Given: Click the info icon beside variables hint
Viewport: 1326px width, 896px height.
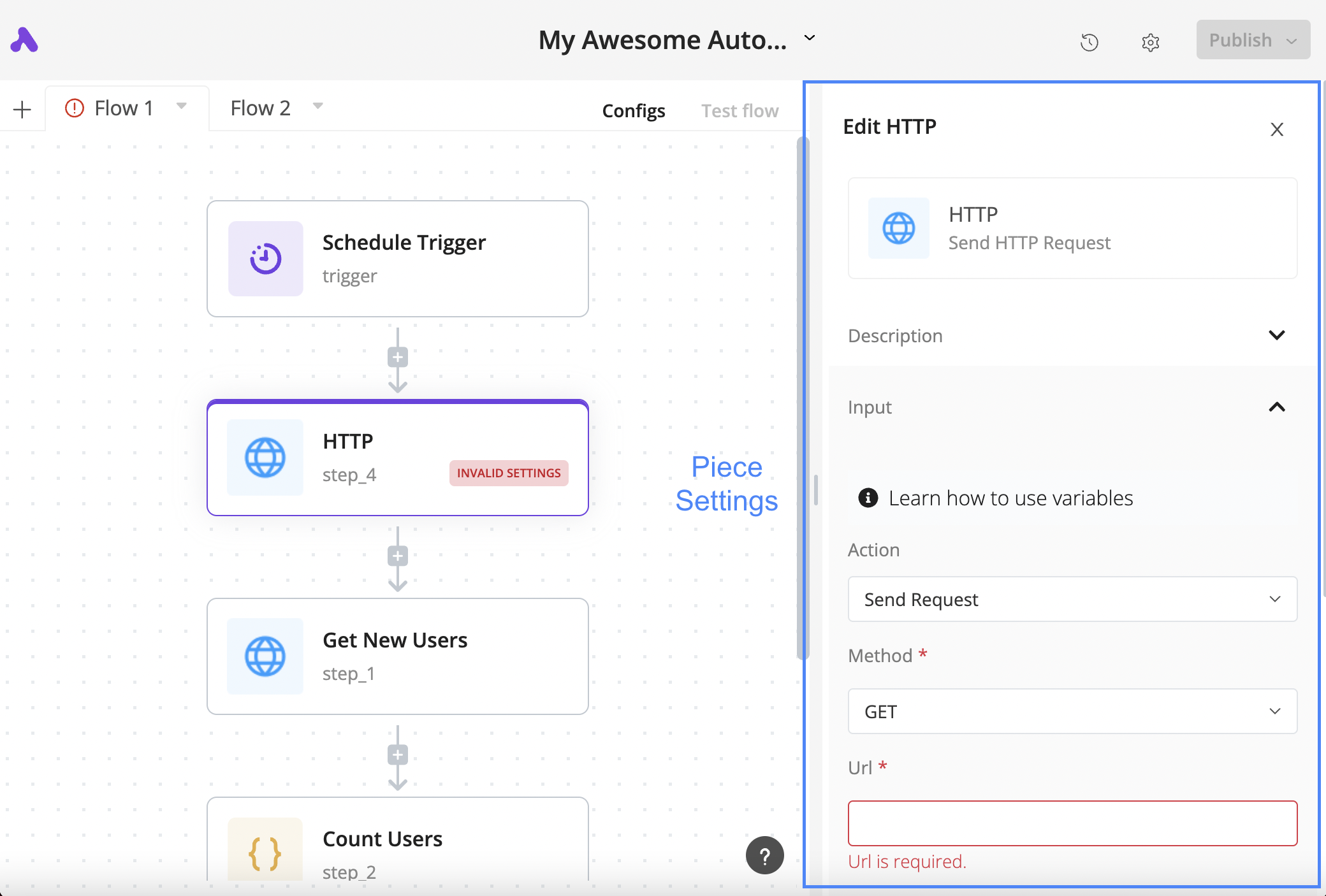Looking at the screenshot, I should [868, 498].
